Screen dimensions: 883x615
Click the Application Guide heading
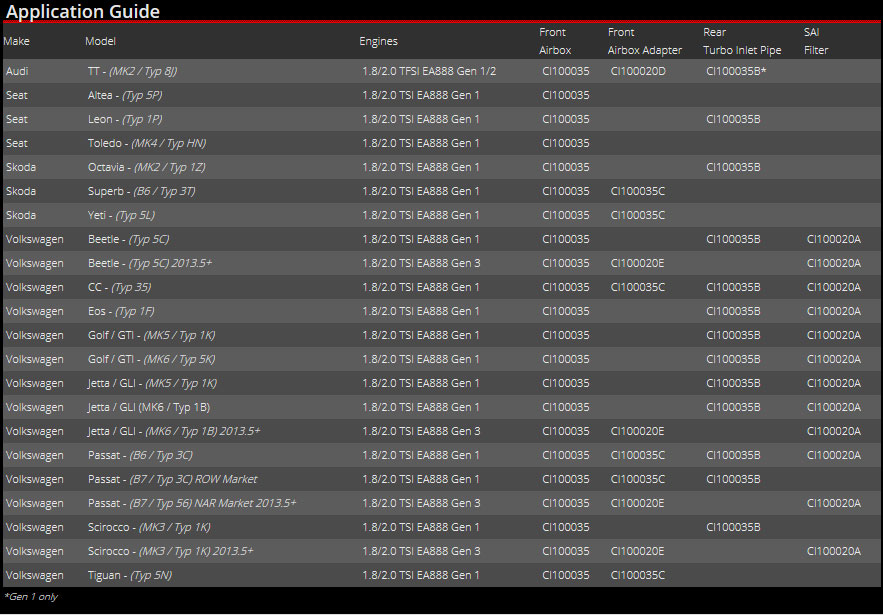(x=83, y=11)
